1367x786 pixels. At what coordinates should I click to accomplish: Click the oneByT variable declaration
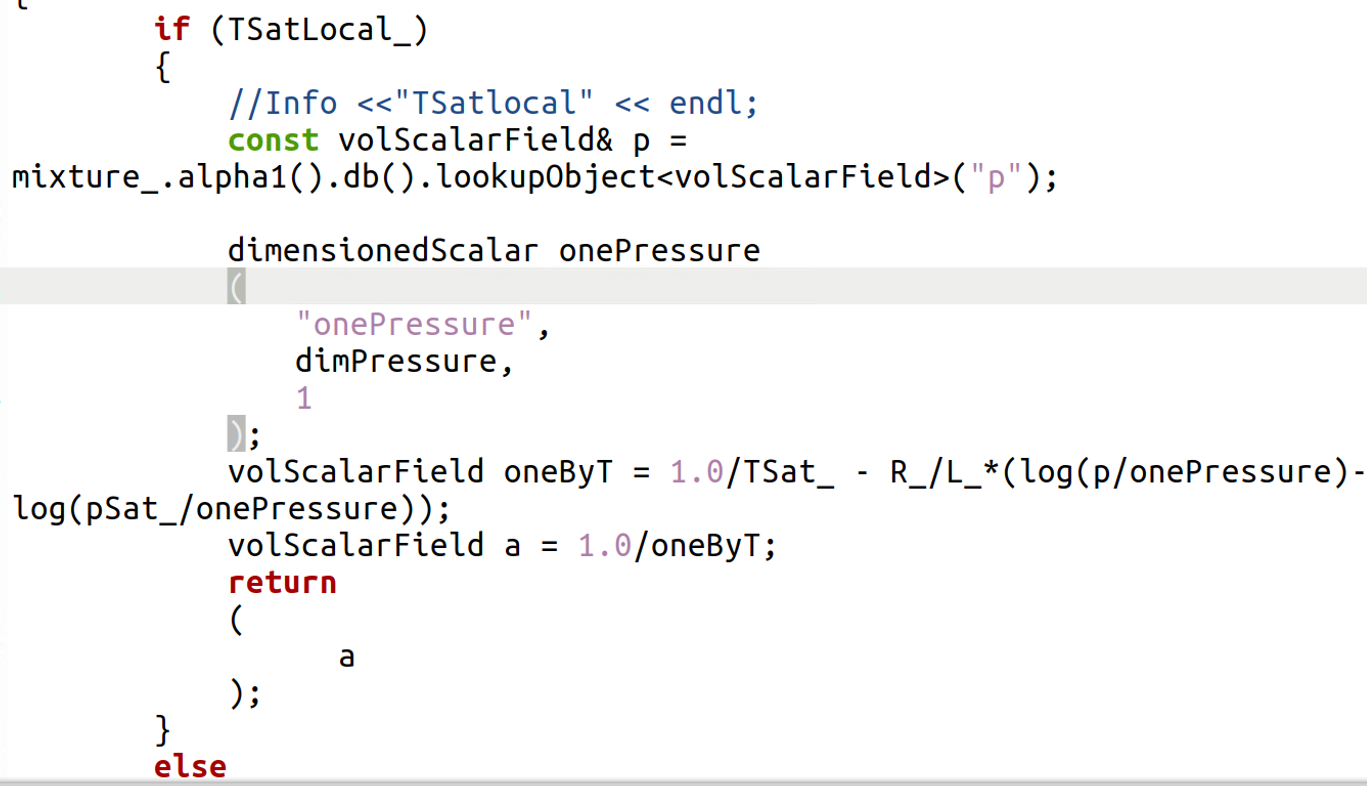coord(556,471)
